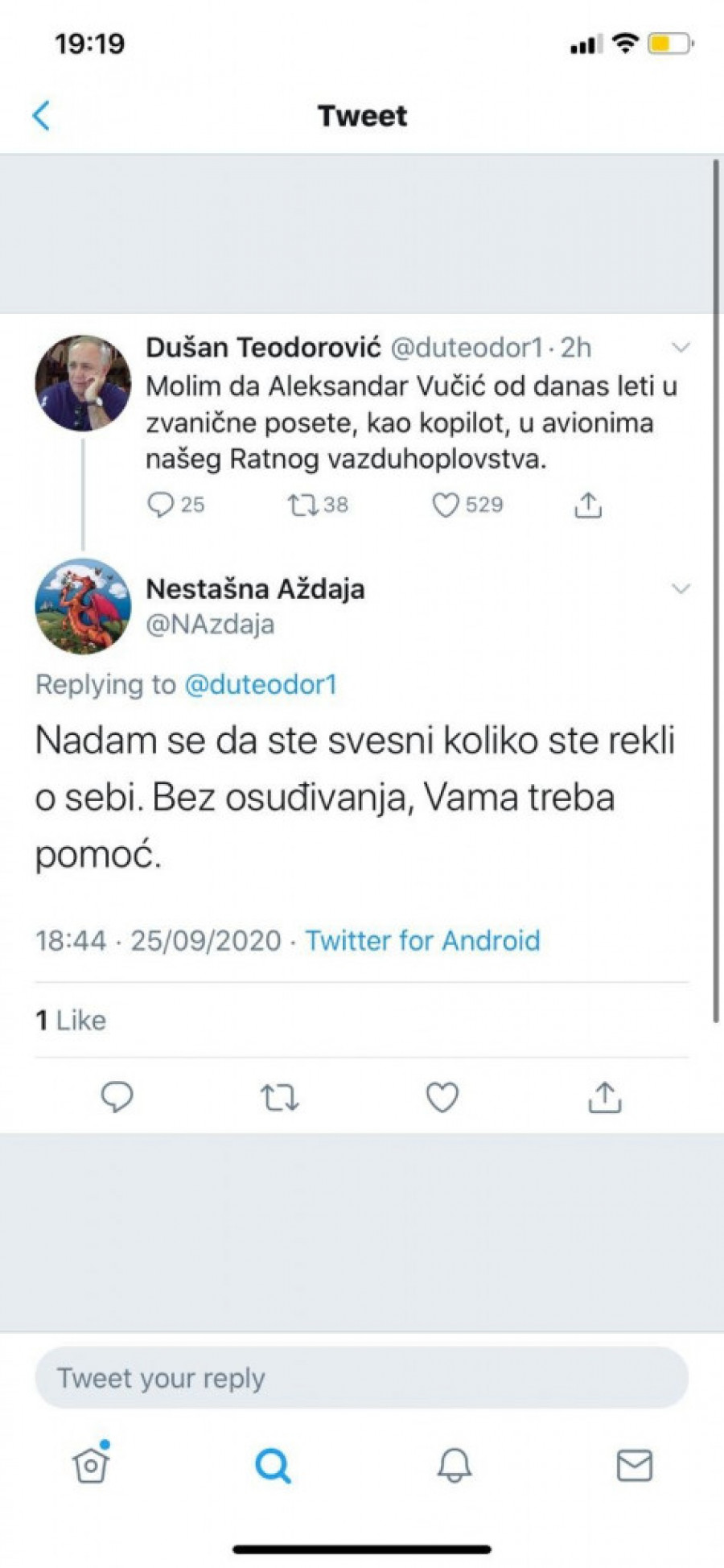Screen dimensions: 724x1568
Task: Focus the Tweet your reply field
Action: [362, 1378]
